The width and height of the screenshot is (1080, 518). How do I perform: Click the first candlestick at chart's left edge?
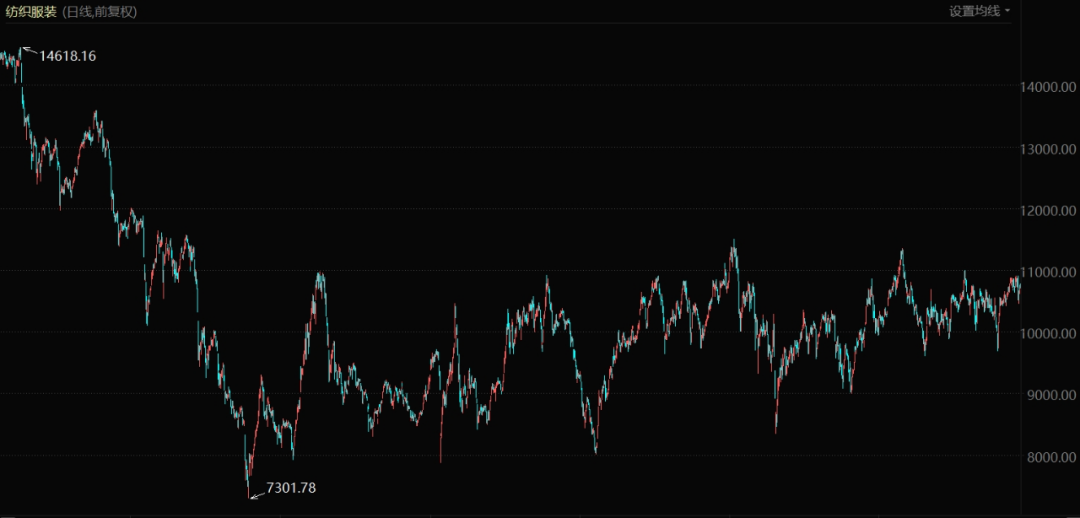[2, 58]
